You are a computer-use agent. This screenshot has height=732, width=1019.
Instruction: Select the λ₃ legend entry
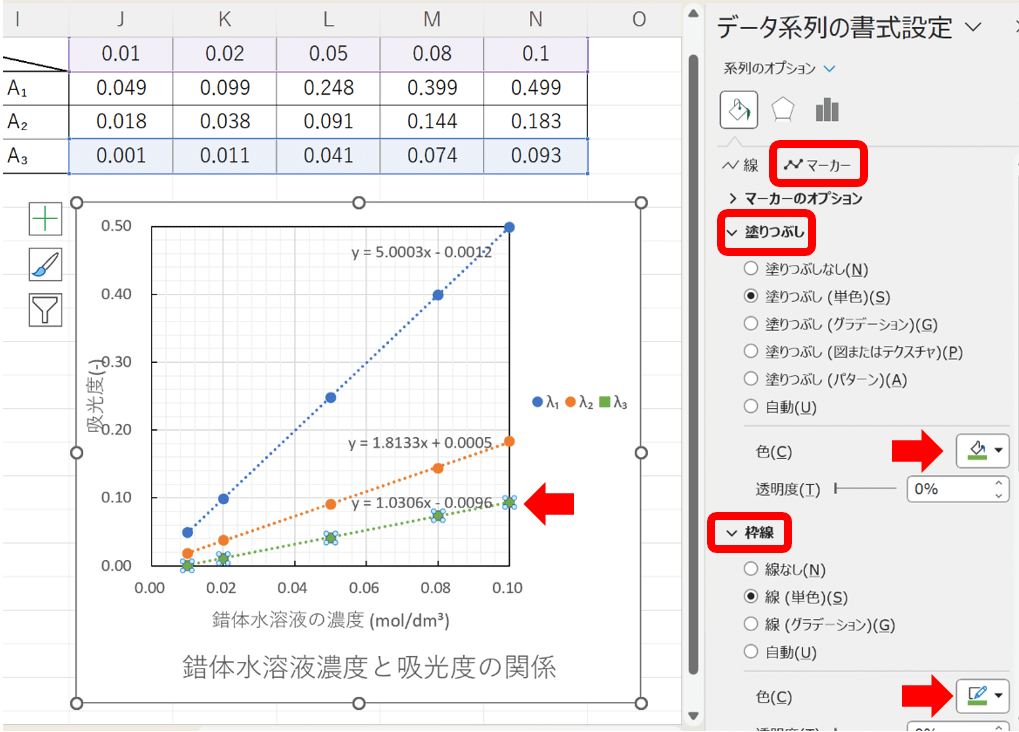point(613,402)
